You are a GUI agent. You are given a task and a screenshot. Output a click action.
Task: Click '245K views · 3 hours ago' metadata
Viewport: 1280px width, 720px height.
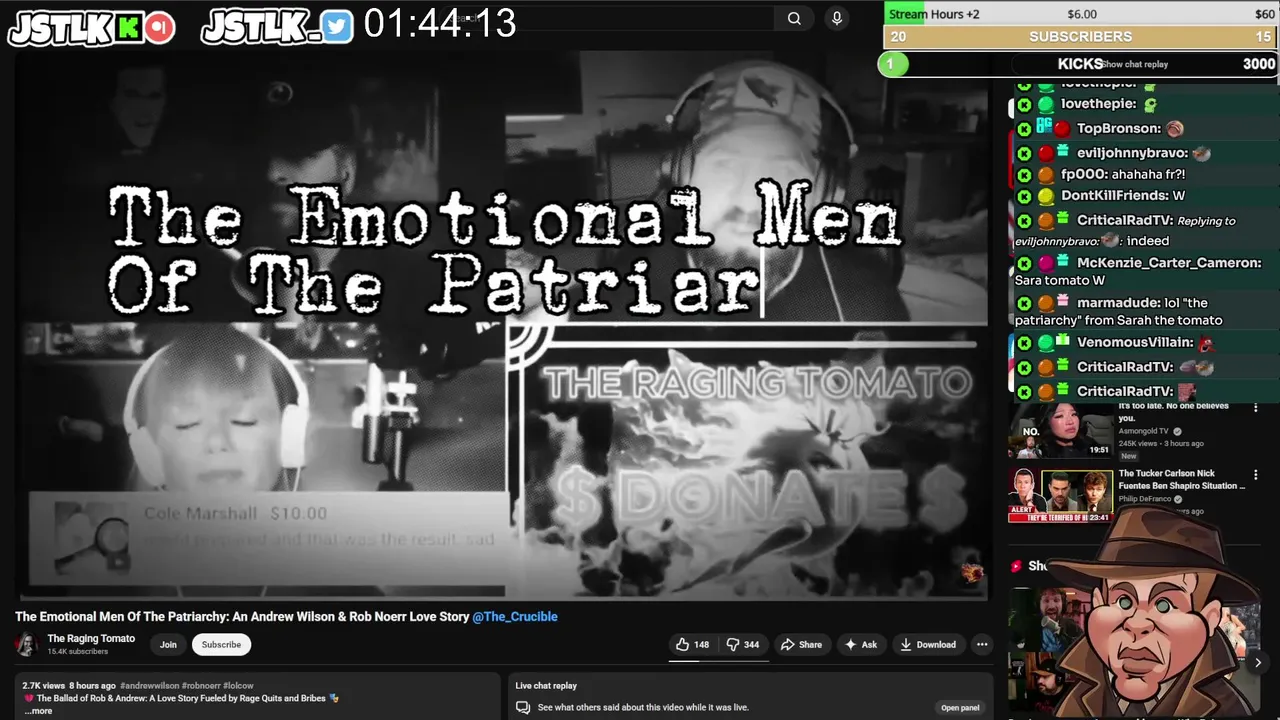pos(1161,443)
